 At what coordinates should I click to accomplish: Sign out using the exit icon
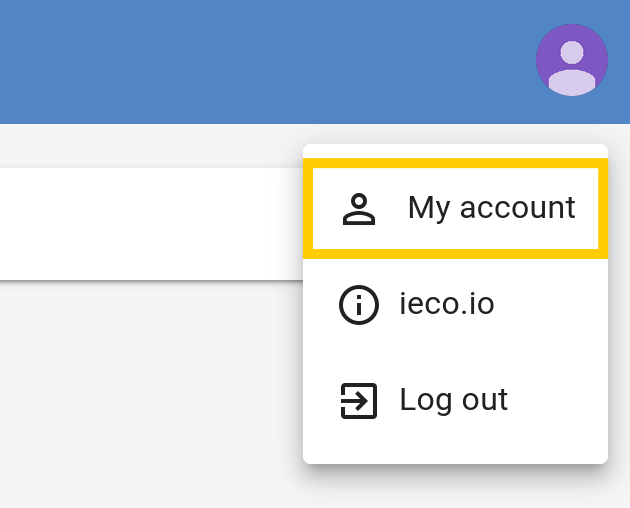click(359, 401)
